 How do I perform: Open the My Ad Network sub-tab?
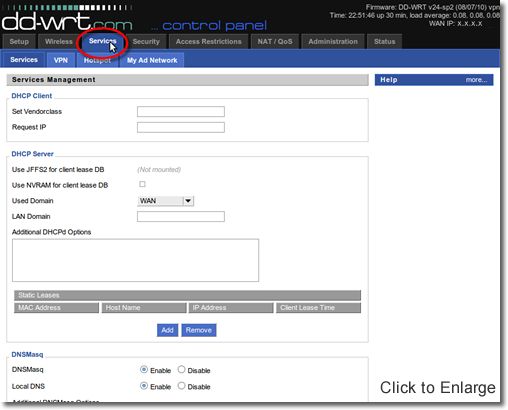click(x=152, y=60)
